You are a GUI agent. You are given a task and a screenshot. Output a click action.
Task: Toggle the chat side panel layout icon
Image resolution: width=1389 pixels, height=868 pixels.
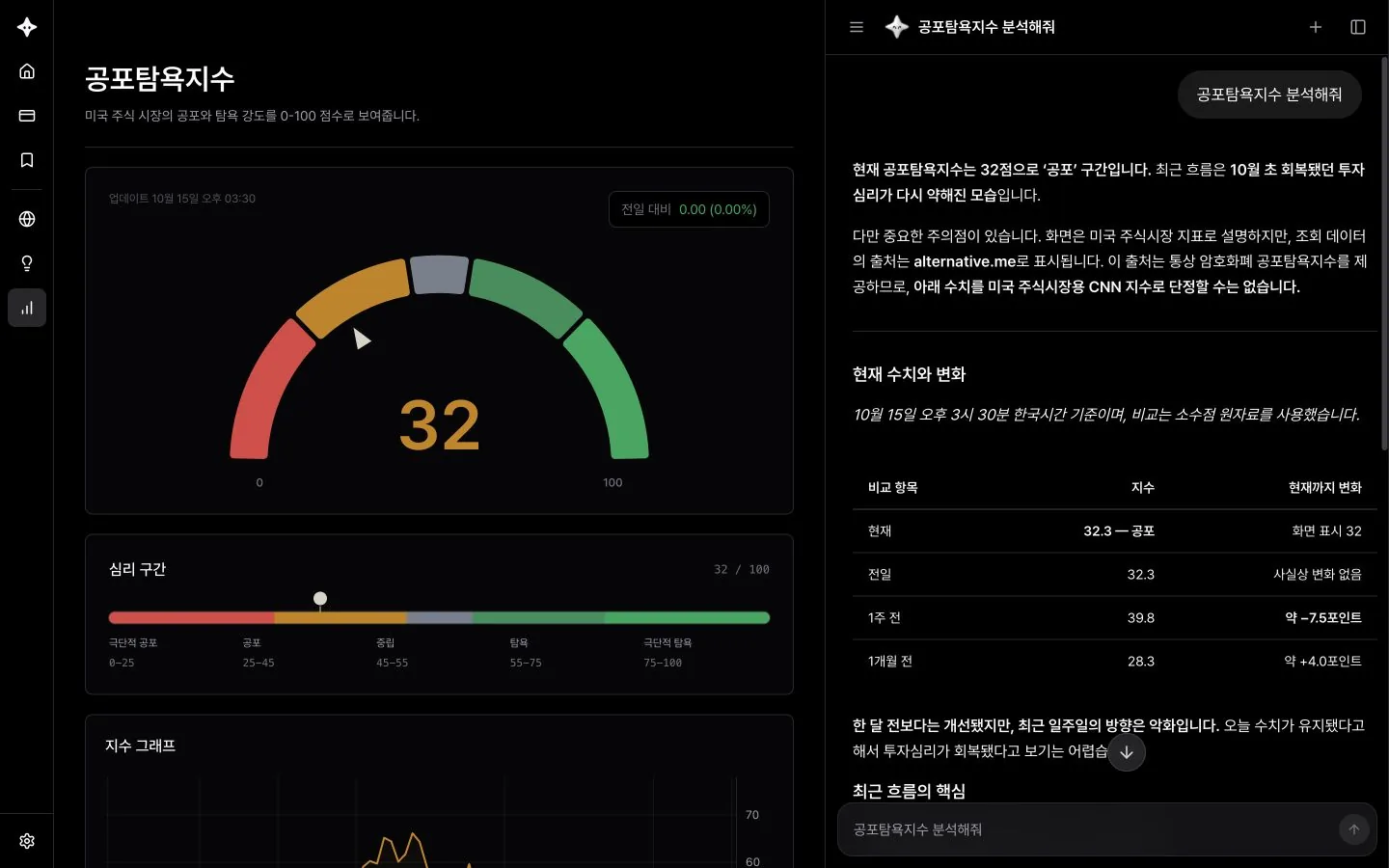1358,27
